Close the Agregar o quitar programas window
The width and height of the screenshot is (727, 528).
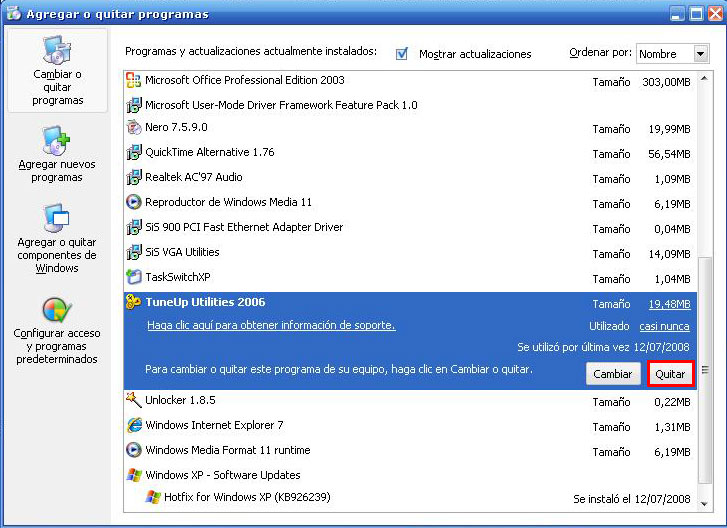pyautogui.click(x=714, y=13)
